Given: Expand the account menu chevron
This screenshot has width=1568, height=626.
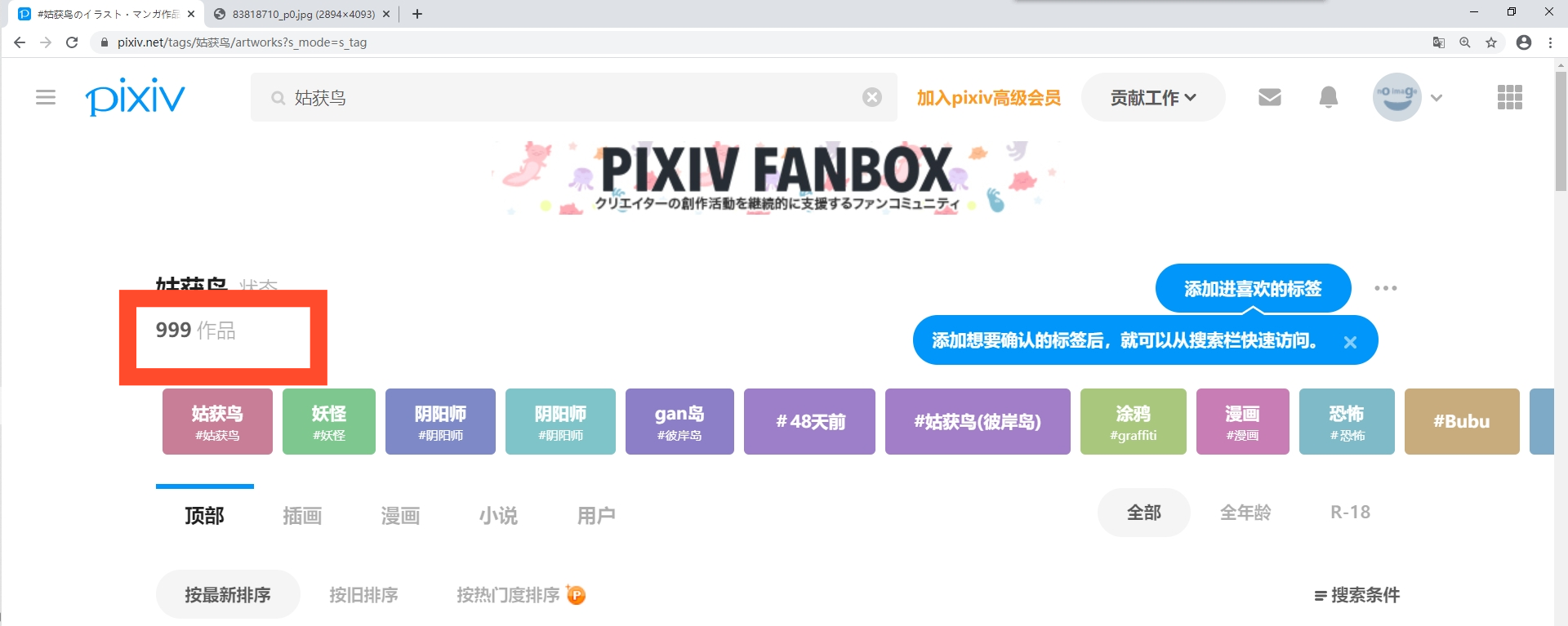Looking at the screenshot, I should (x=1437, y=98).
